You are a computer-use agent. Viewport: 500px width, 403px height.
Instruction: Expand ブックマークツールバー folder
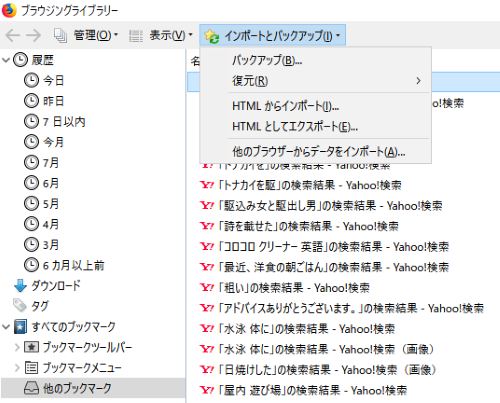(x=17, y=347)
